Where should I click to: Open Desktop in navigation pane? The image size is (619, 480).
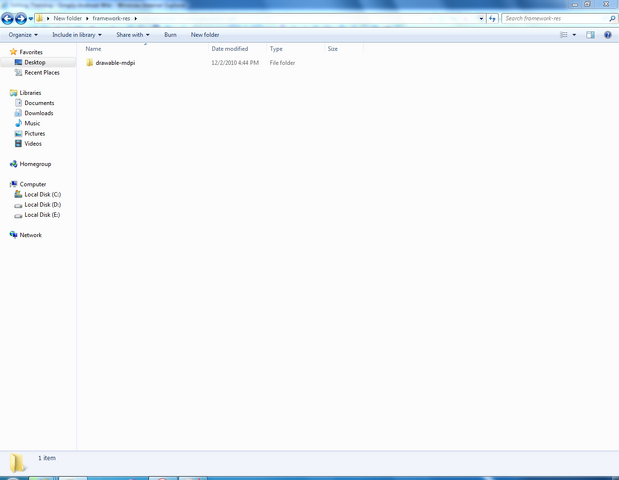point(35,62)
